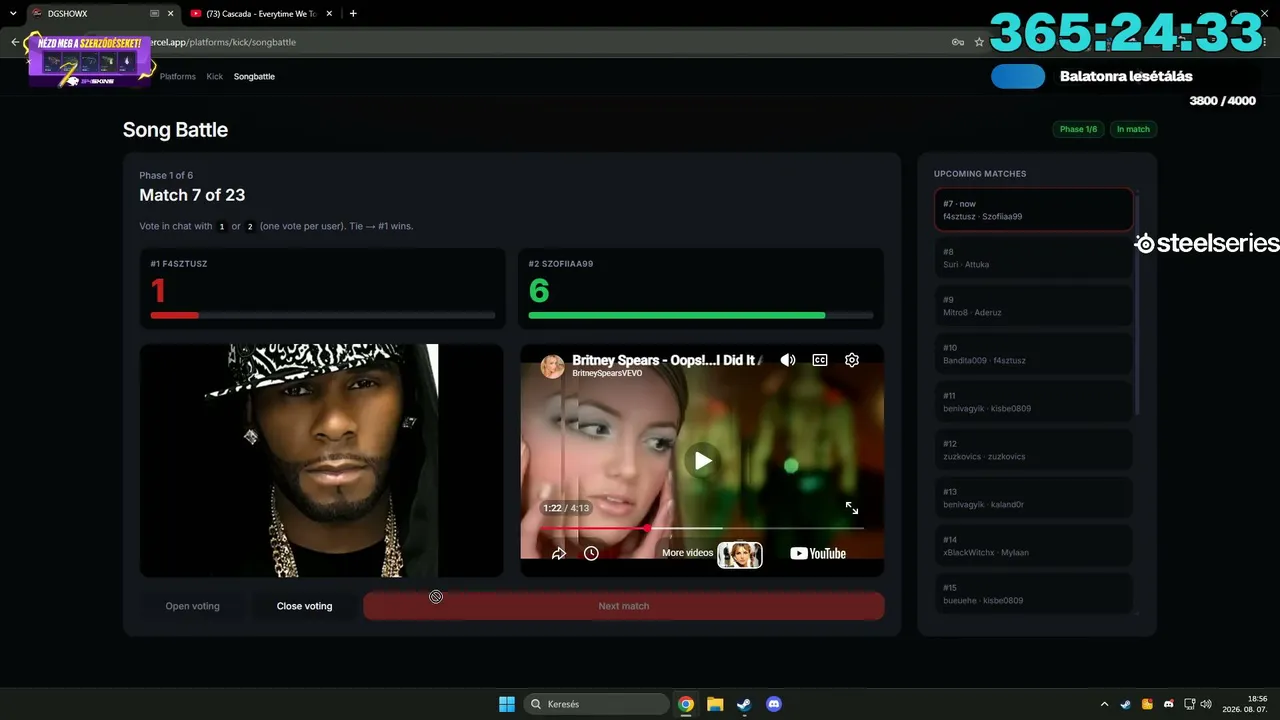Open Steam from the taskbar
This screenshot has height=720, width=1280.
744,704
